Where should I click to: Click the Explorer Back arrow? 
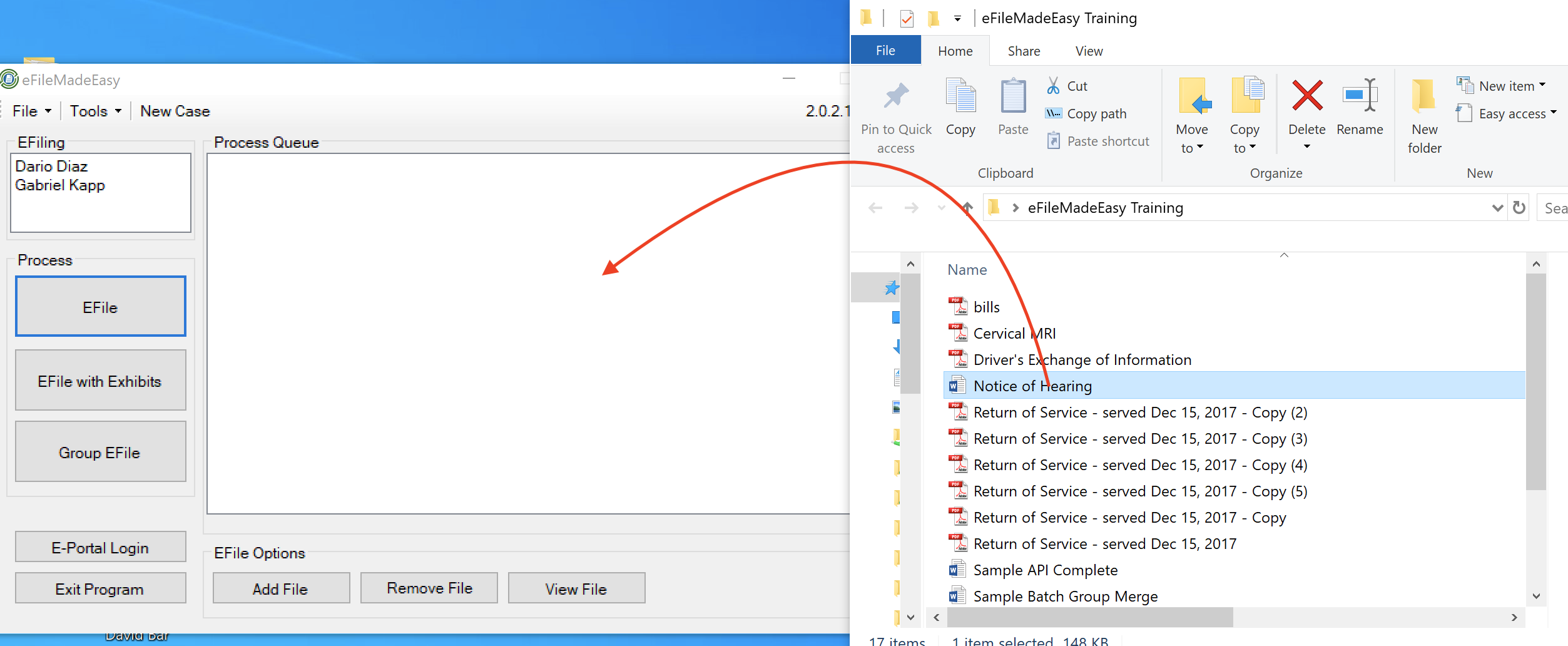coord(875,208)
